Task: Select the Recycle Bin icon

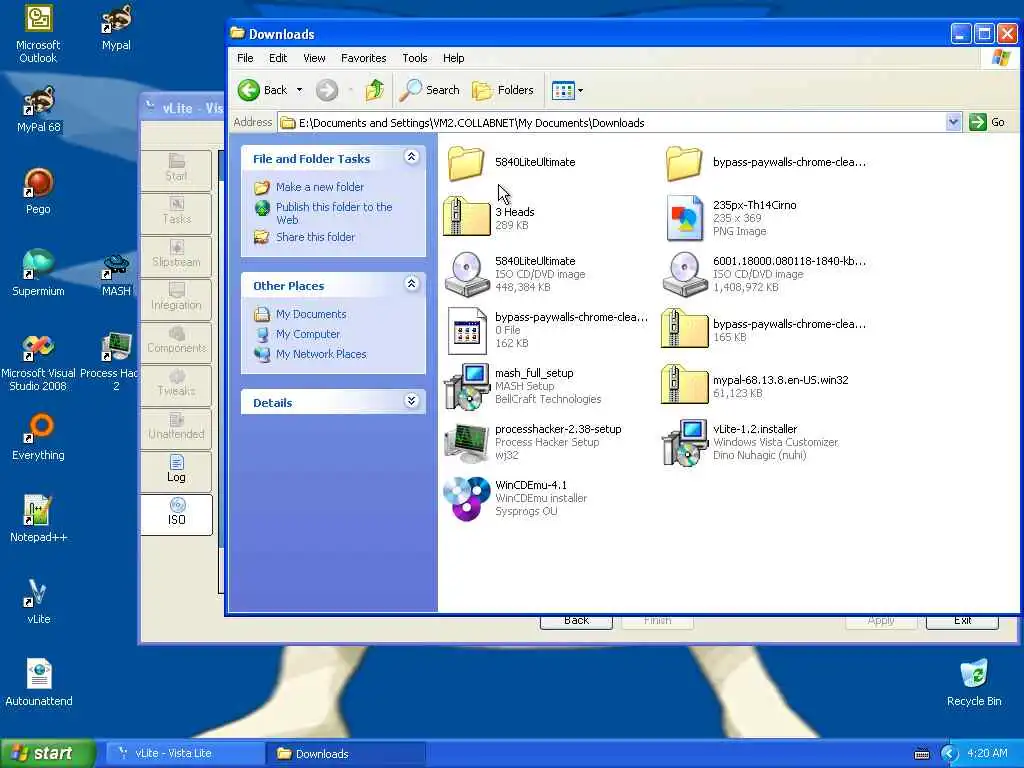Action: click(x=974, y=683)
